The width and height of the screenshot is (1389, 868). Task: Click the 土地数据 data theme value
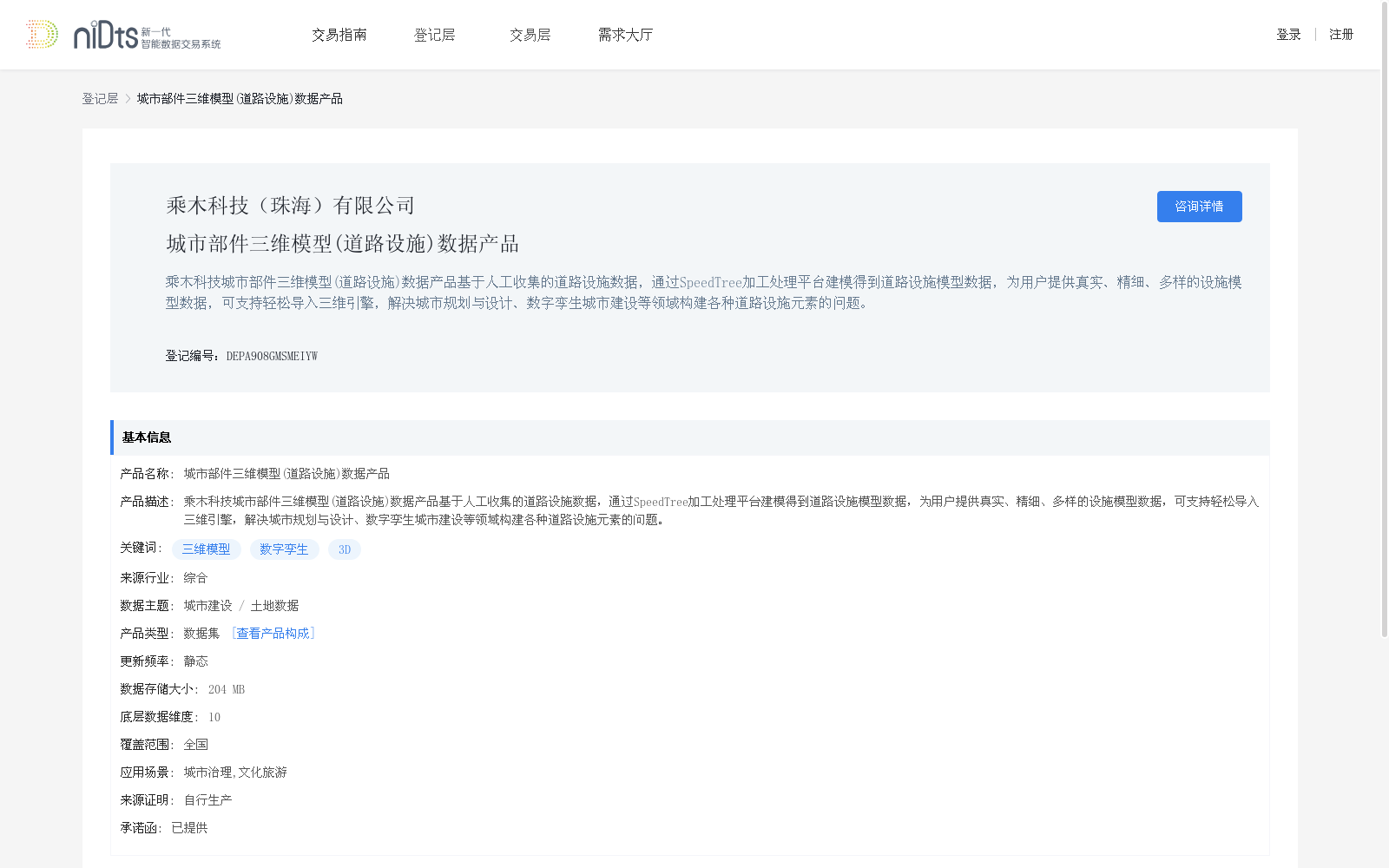(x=274, y=606)
